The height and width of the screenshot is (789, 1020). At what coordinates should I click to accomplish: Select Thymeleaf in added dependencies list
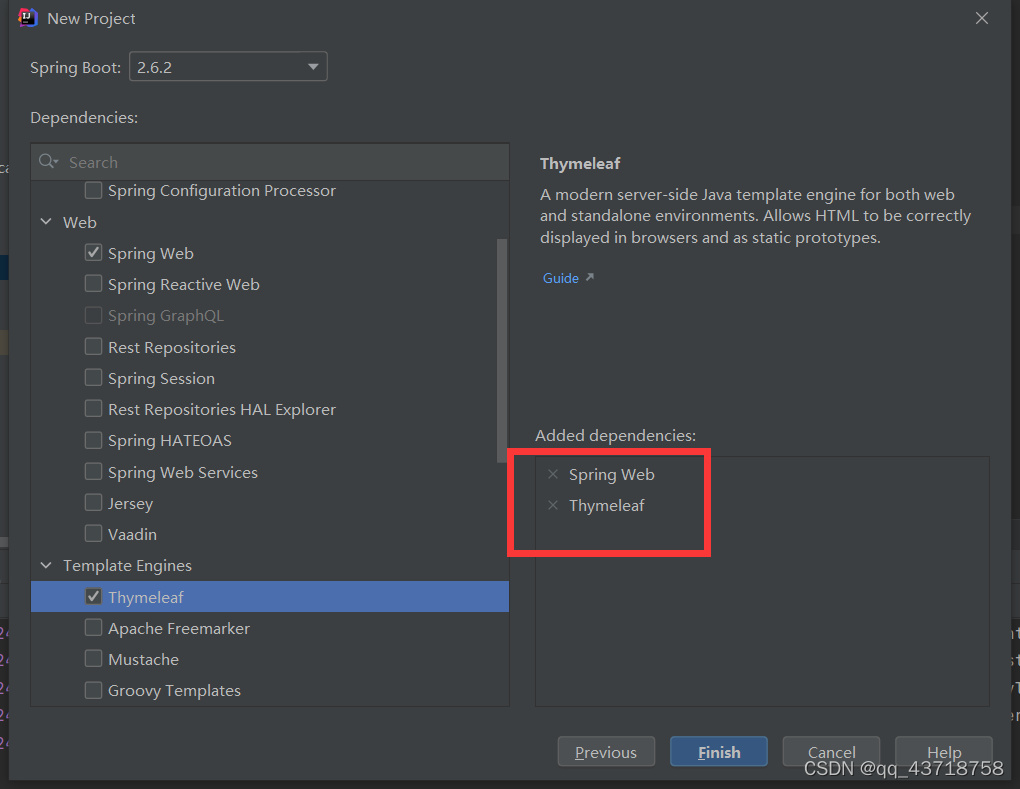pyautogui.click(x=606, y=505)
